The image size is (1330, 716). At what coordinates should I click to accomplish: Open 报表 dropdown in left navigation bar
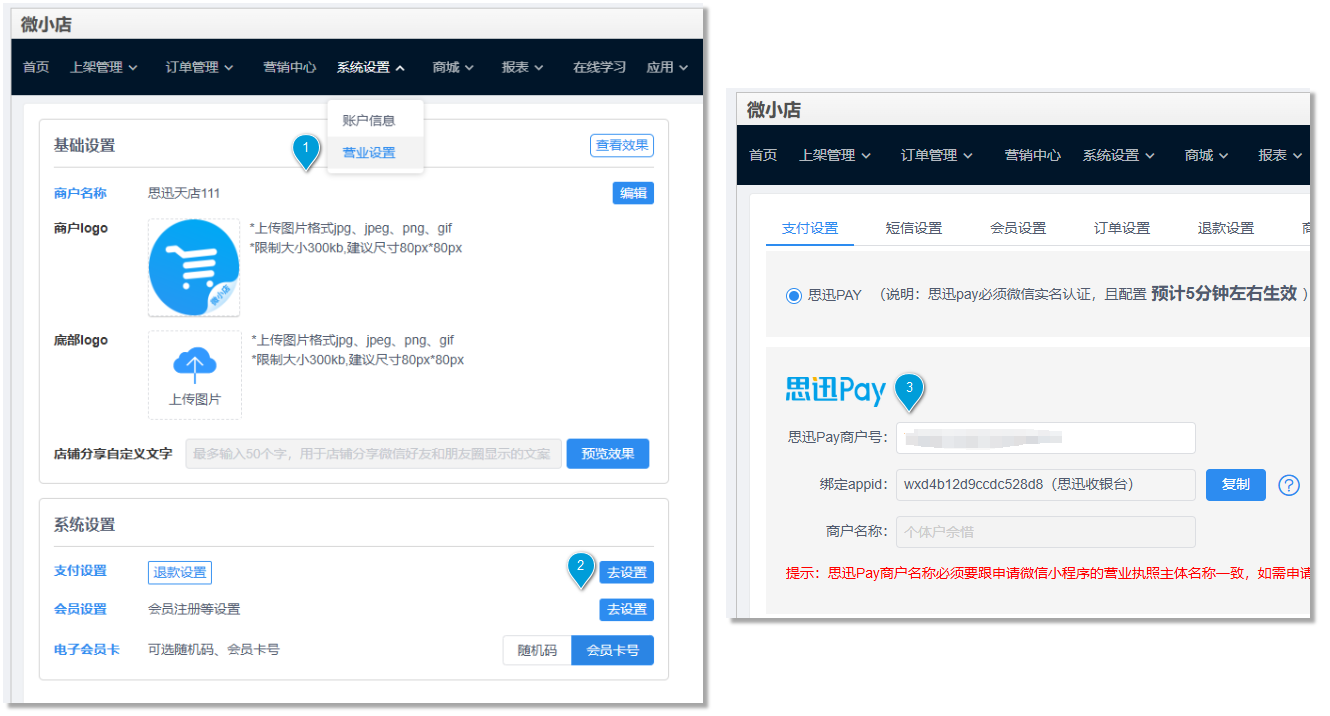[x=522, y=67]
